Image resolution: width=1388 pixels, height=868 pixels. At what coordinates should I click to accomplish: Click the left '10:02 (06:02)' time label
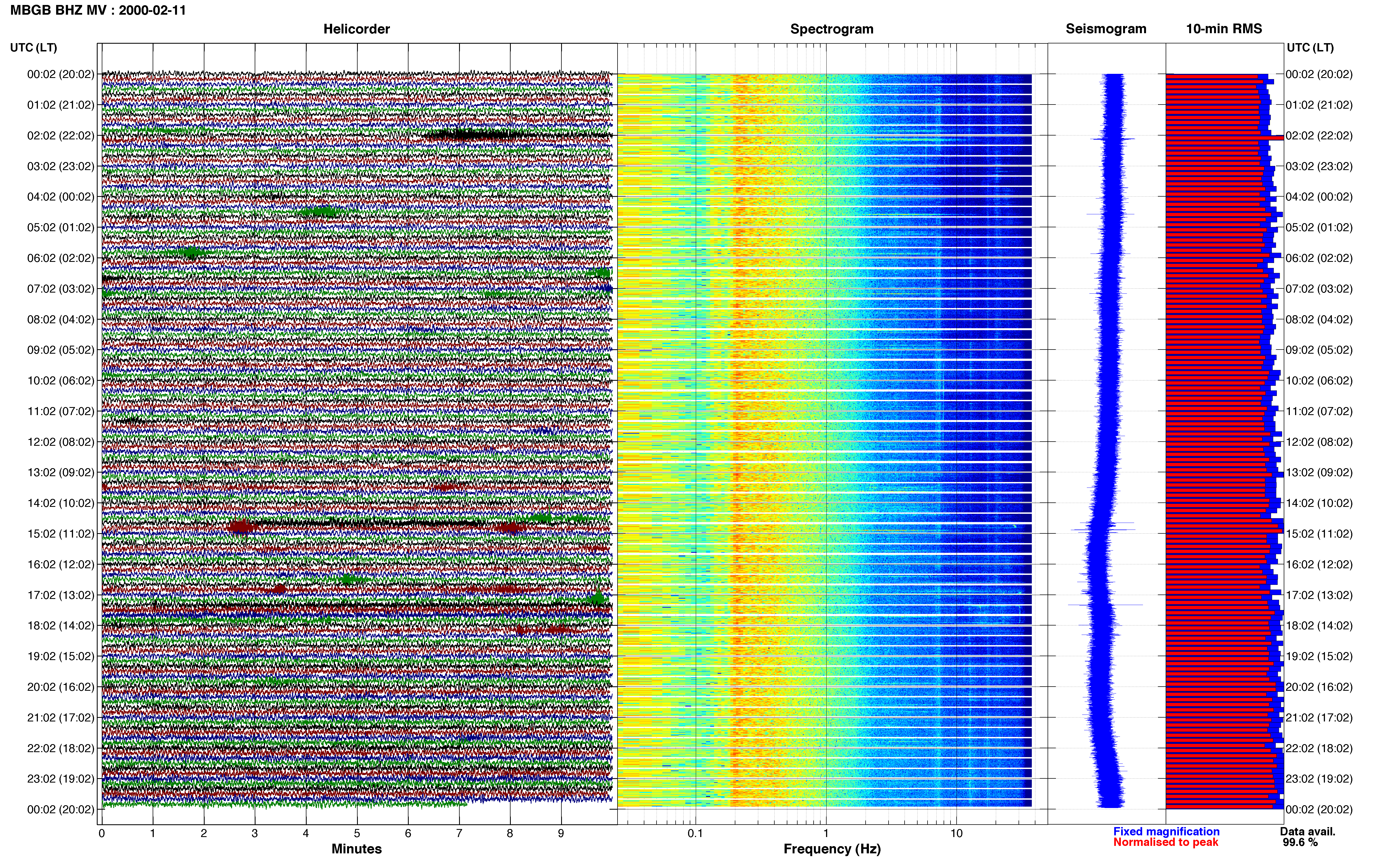60,380
